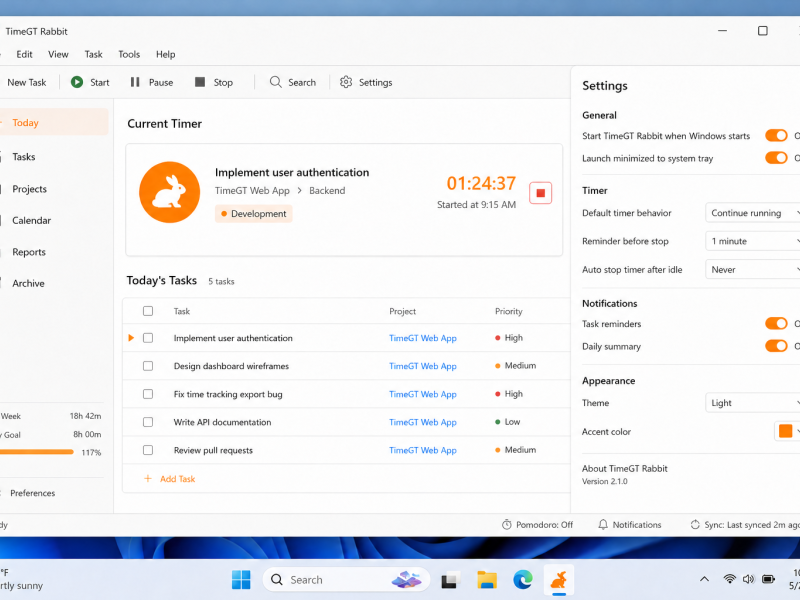Click the Pomodoro clock icon in status bar

click(x=507, y=524)
